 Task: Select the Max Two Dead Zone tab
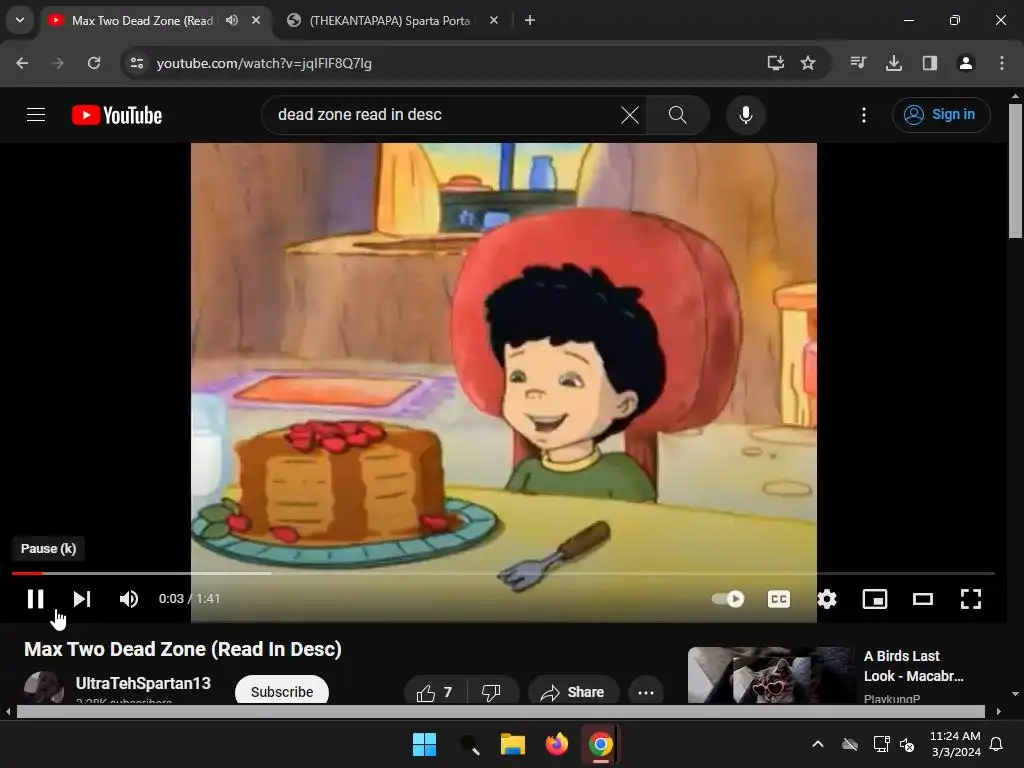pos(142,21)
